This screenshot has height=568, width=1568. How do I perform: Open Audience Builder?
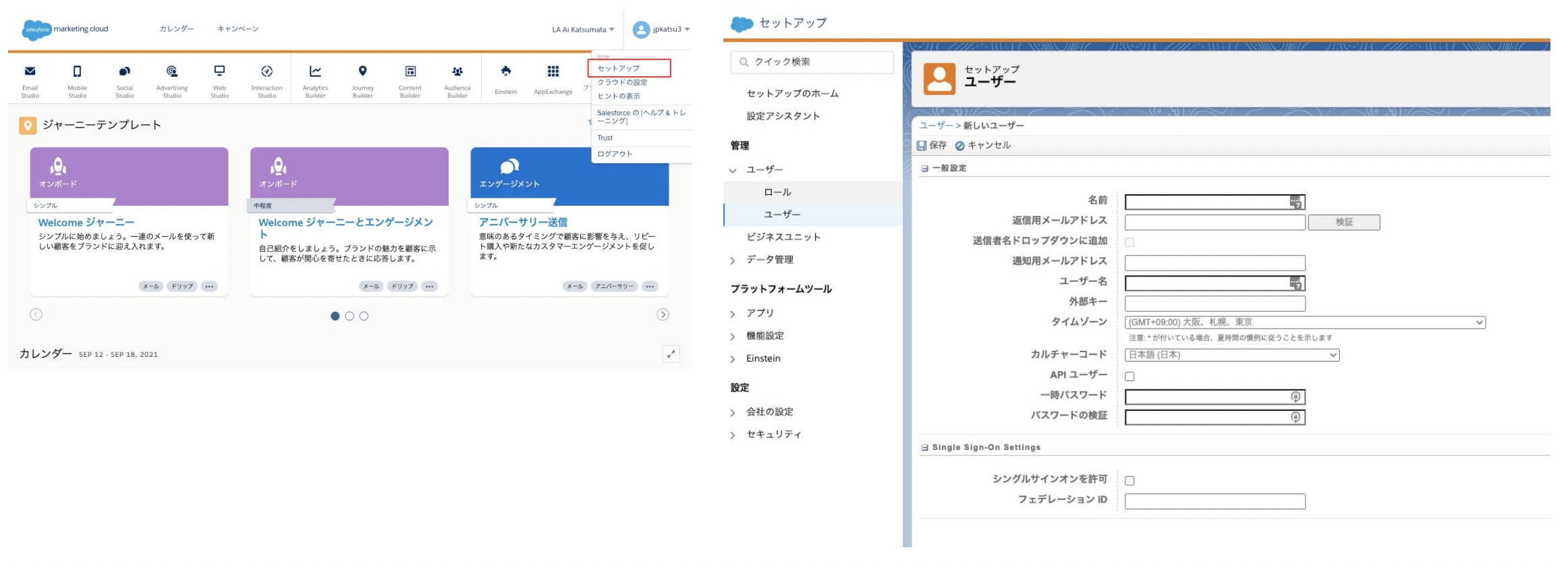[457, 81]
